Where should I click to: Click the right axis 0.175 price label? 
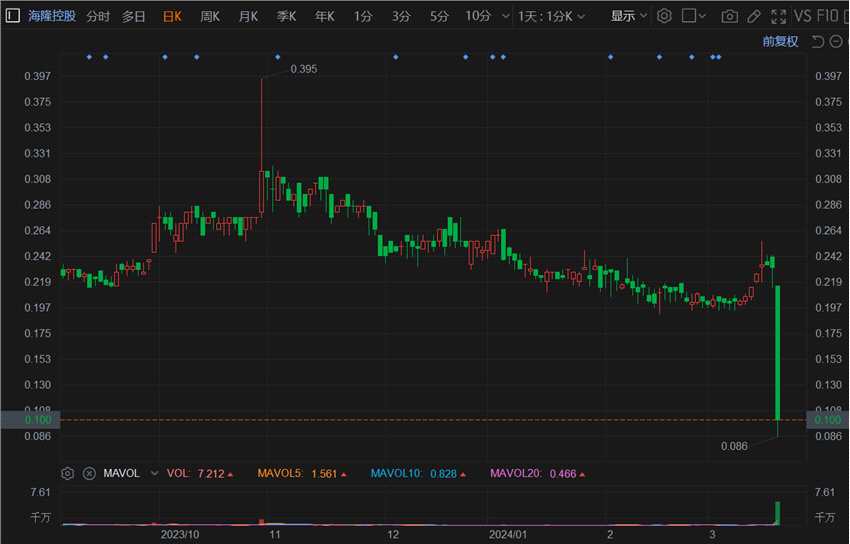[828, 334]
